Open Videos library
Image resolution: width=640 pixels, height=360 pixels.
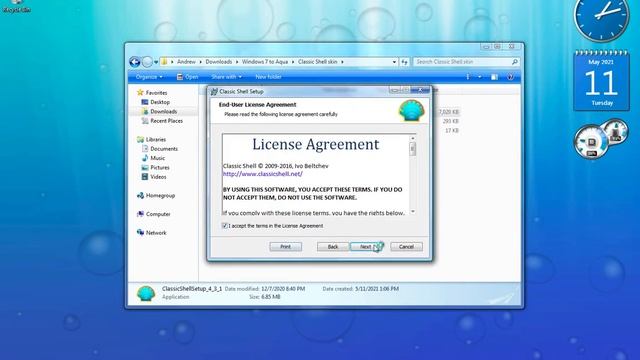click(158, 177)
